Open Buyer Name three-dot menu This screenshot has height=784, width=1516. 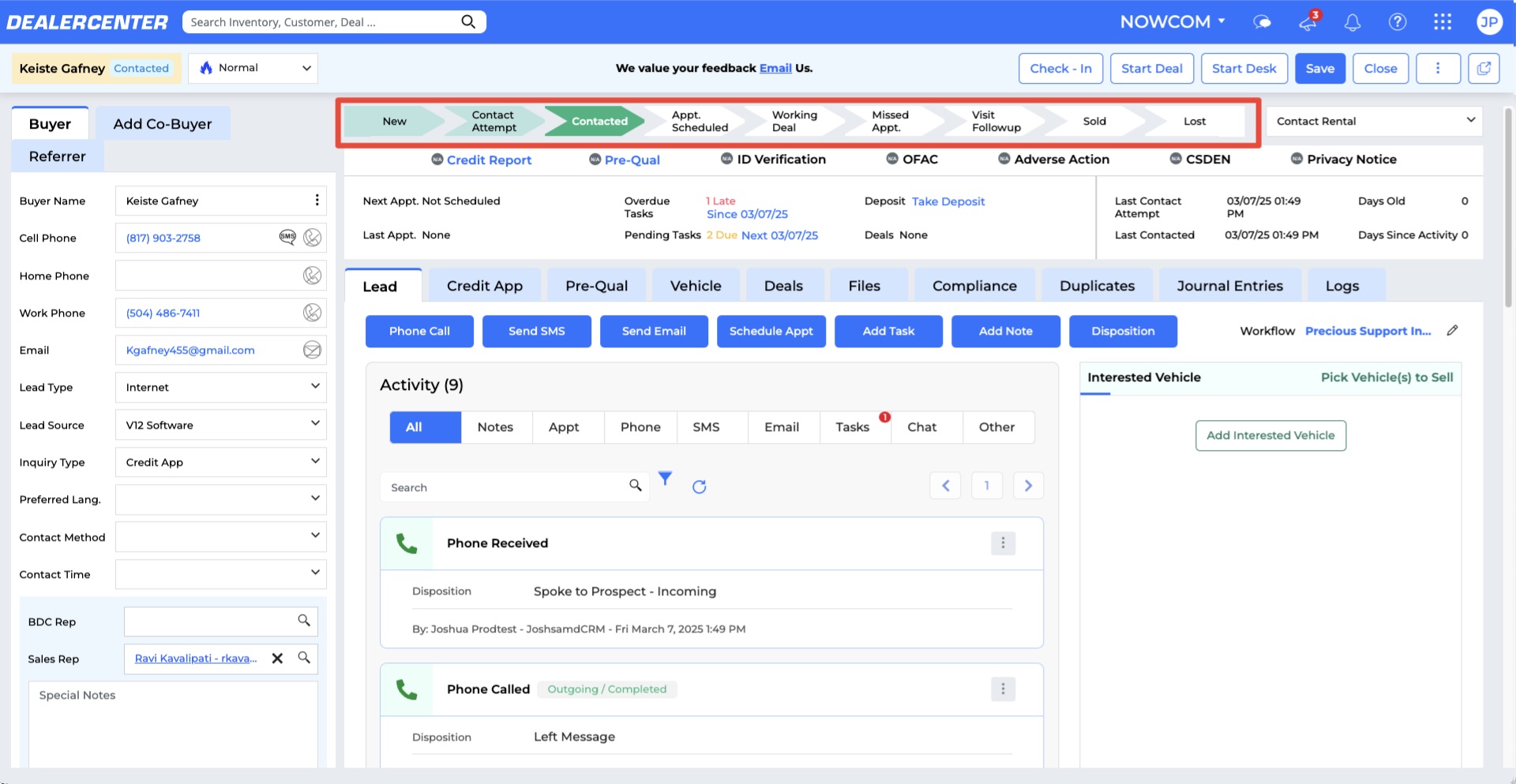(x=317, y=201)
